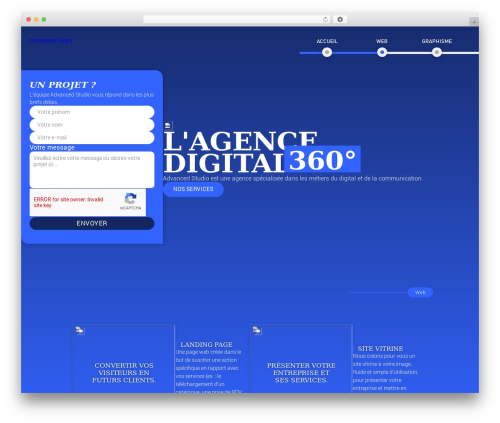Focus the Votre prénom field
The height and width of the screenshot is (423, 500).
92,112
